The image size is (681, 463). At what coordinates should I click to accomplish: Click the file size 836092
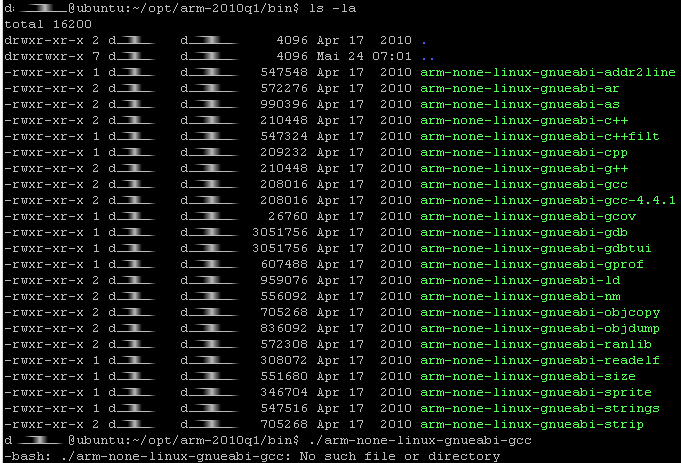pyautogui.click(x=284, y=328)
